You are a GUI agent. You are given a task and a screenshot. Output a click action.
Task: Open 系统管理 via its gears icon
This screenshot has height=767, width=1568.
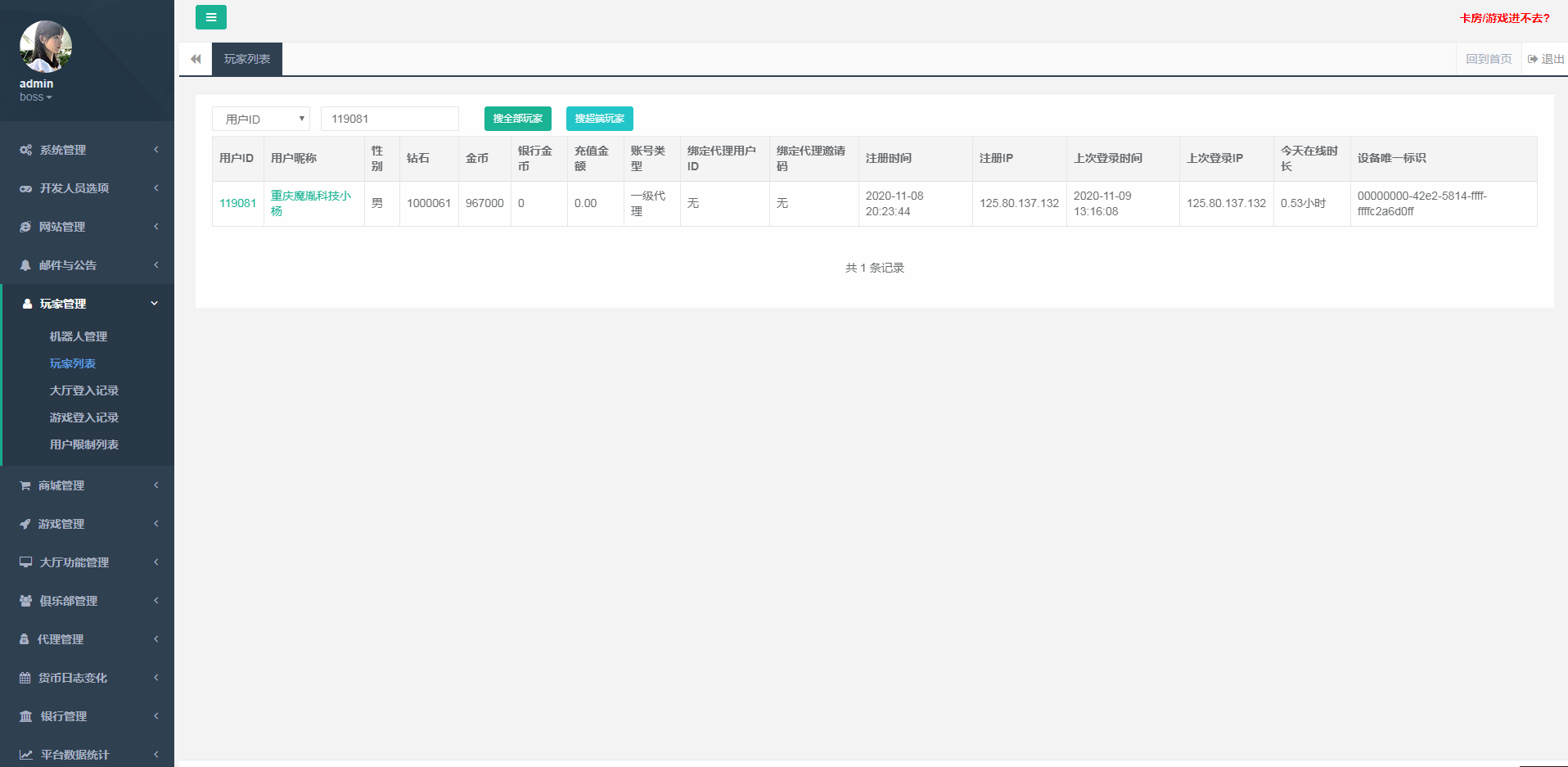pos(26,150)
